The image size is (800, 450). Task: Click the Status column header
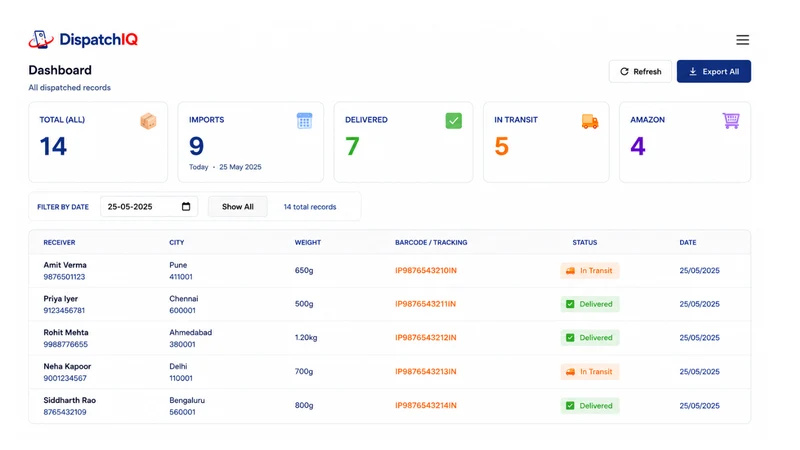[585, 242]
